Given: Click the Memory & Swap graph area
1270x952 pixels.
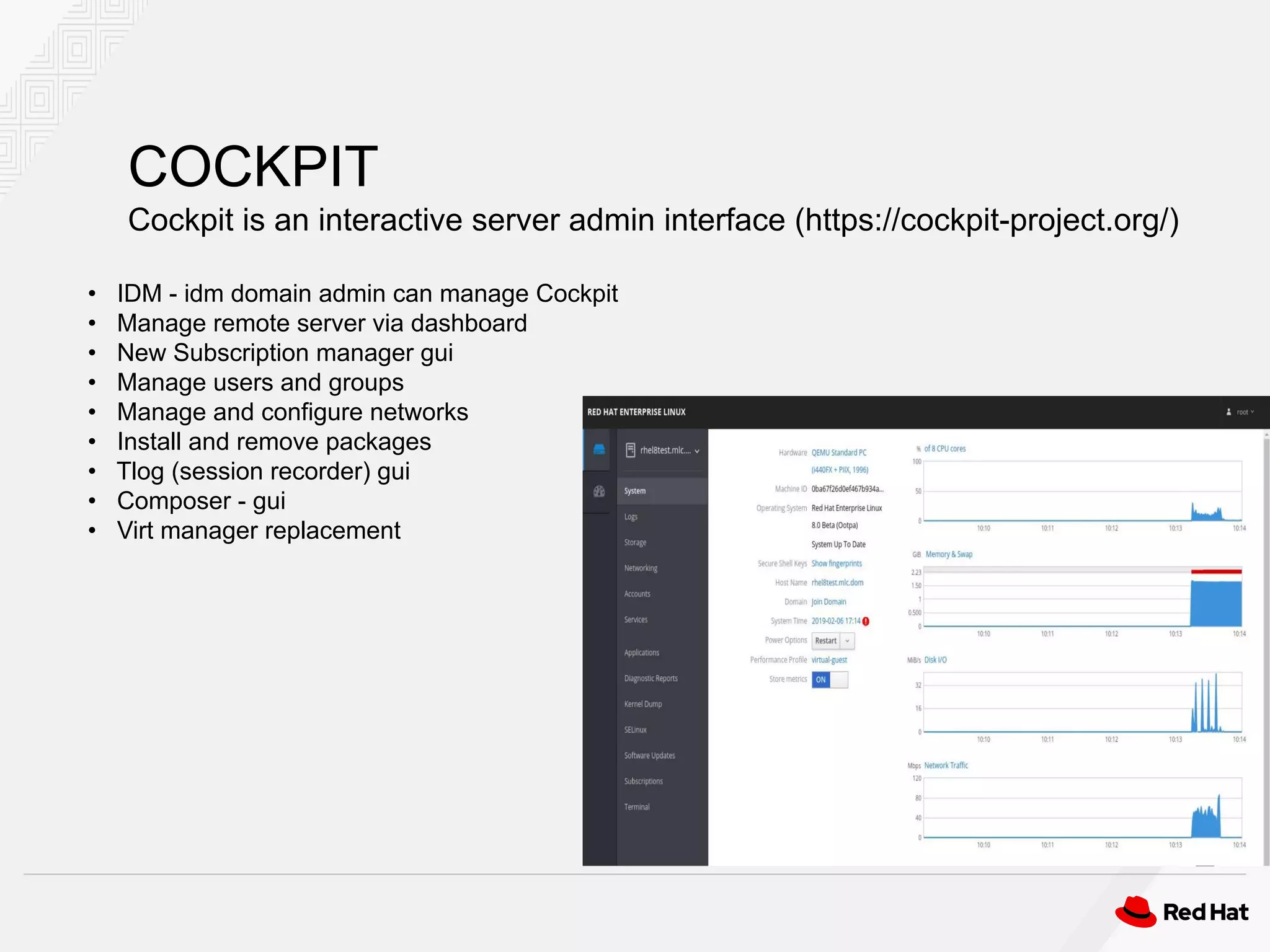Looking at the screenshot, I should click(1083, 597).
